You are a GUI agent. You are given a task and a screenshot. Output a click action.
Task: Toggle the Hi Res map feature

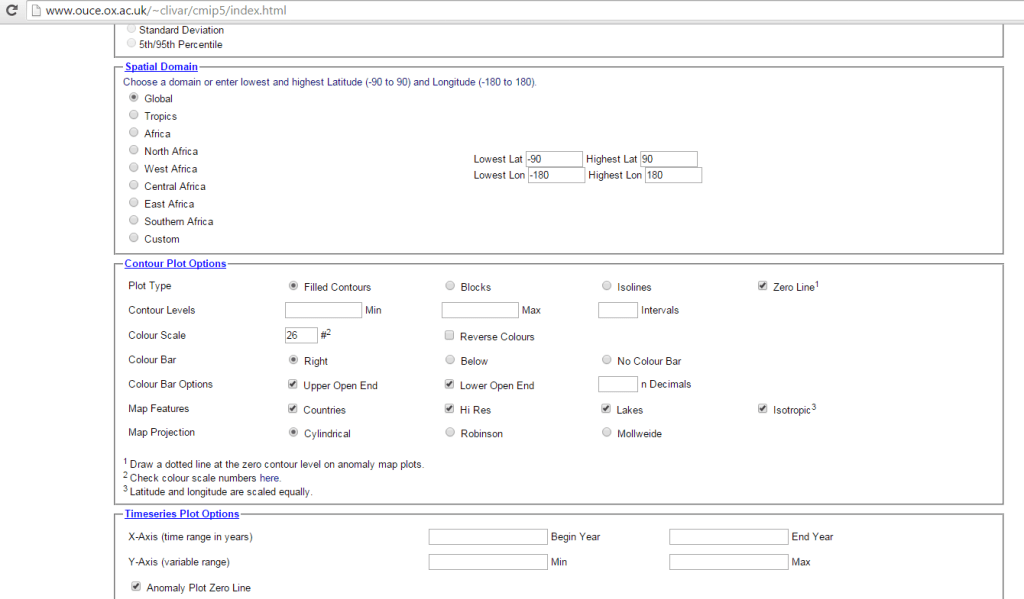click(x=450, y=409)
